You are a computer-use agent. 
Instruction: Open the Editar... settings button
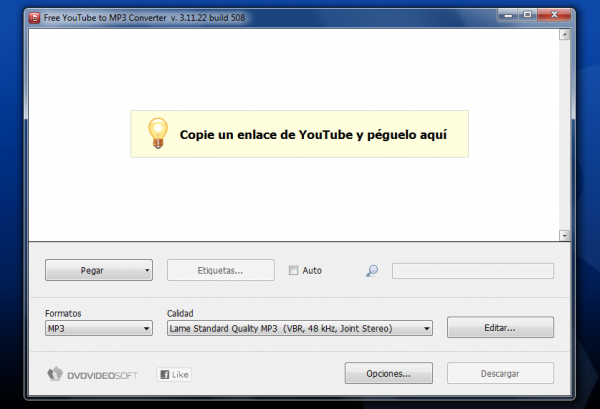[499, 327]
